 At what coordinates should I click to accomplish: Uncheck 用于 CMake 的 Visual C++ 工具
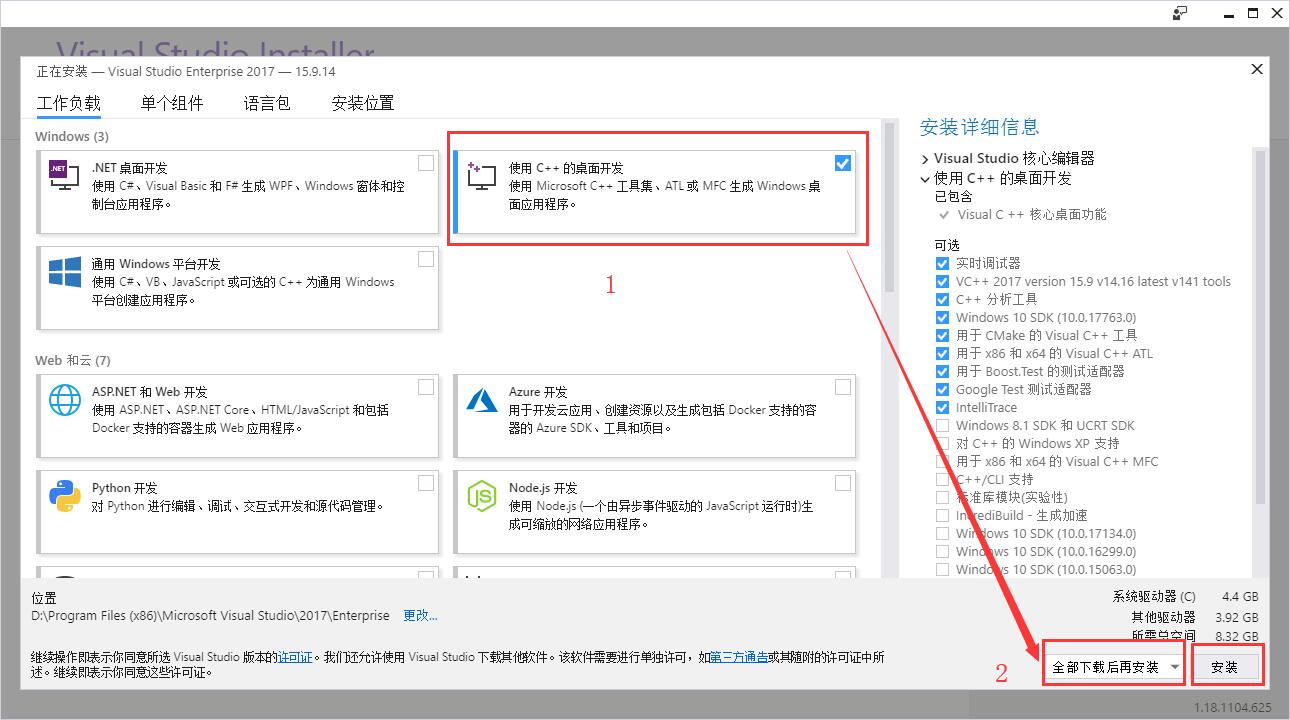[942, 335]
